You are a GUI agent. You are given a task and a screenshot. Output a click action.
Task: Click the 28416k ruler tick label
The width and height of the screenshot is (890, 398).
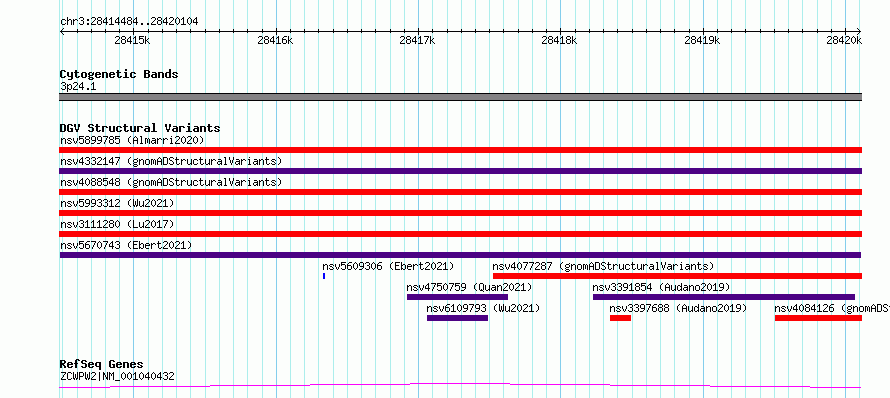(275, 40)
